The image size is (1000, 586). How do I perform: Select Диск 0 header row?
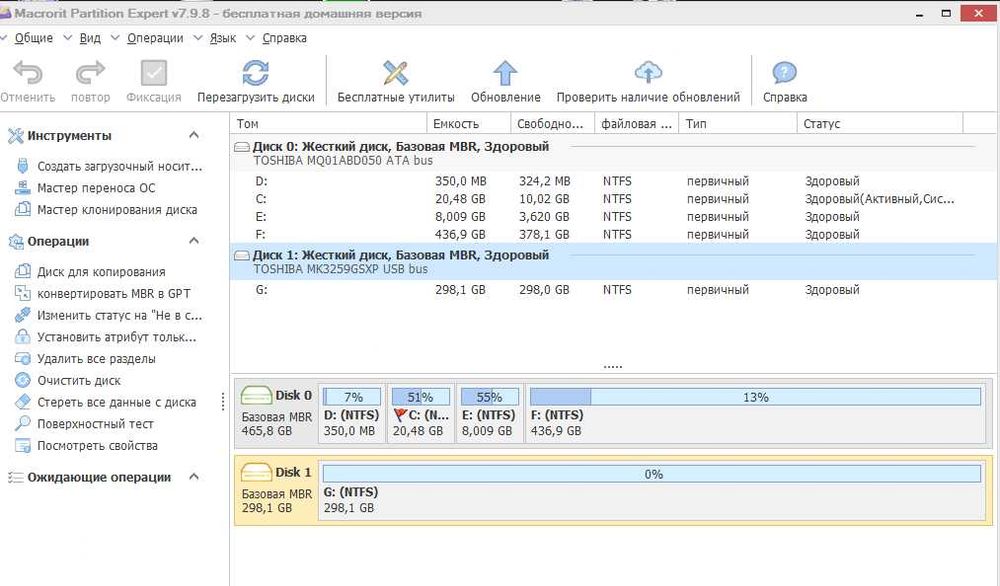click(614, 153)
